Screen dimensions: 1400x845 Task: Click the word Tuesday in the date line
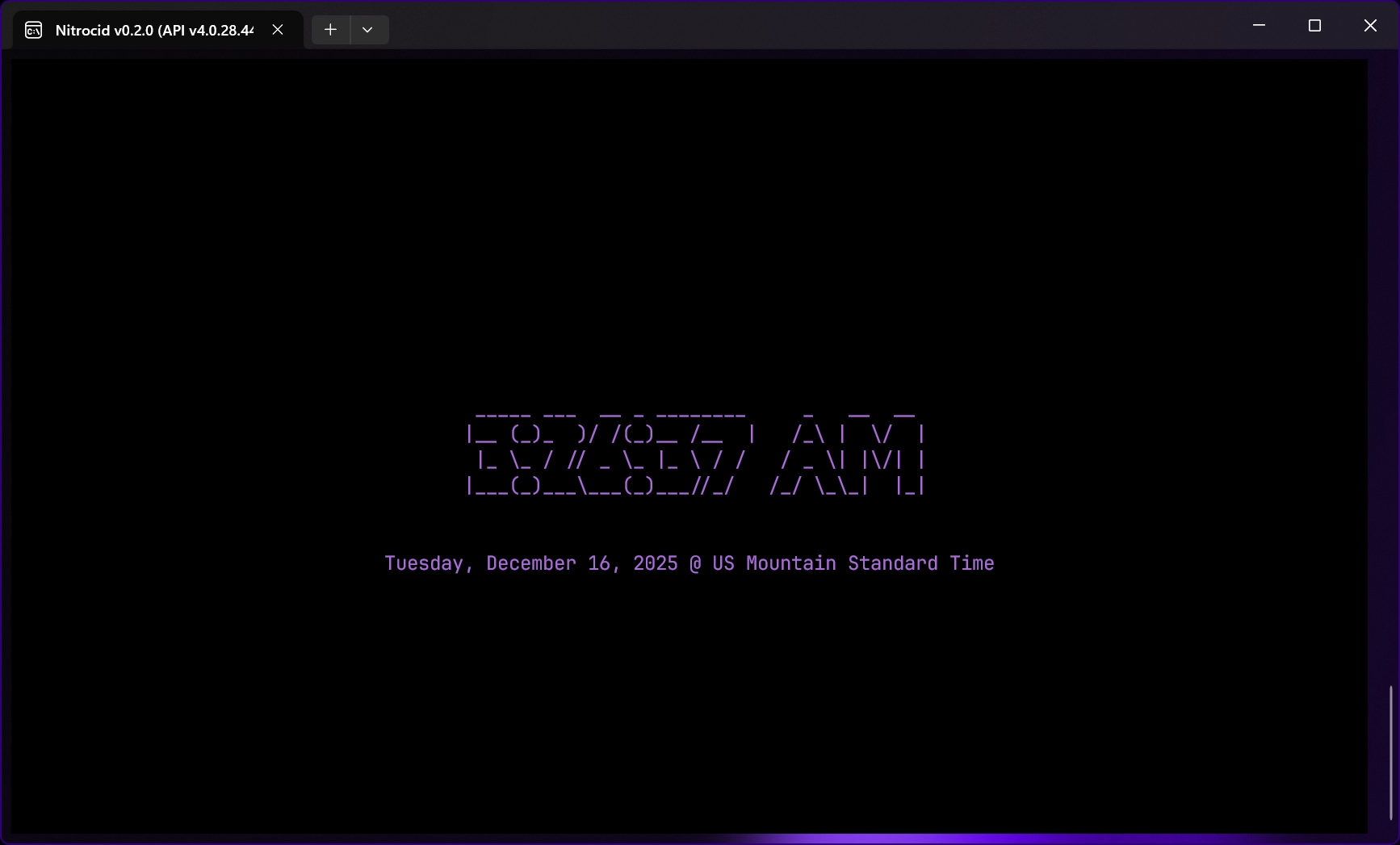(x=424, y=563)
